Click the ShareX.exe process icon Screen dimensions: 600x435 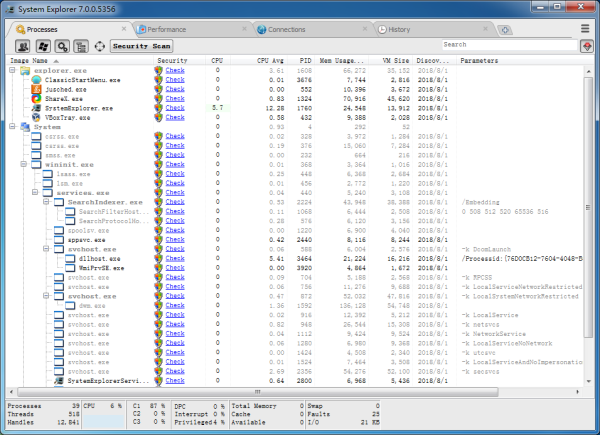pyautogui.click(x=36, y=98)
